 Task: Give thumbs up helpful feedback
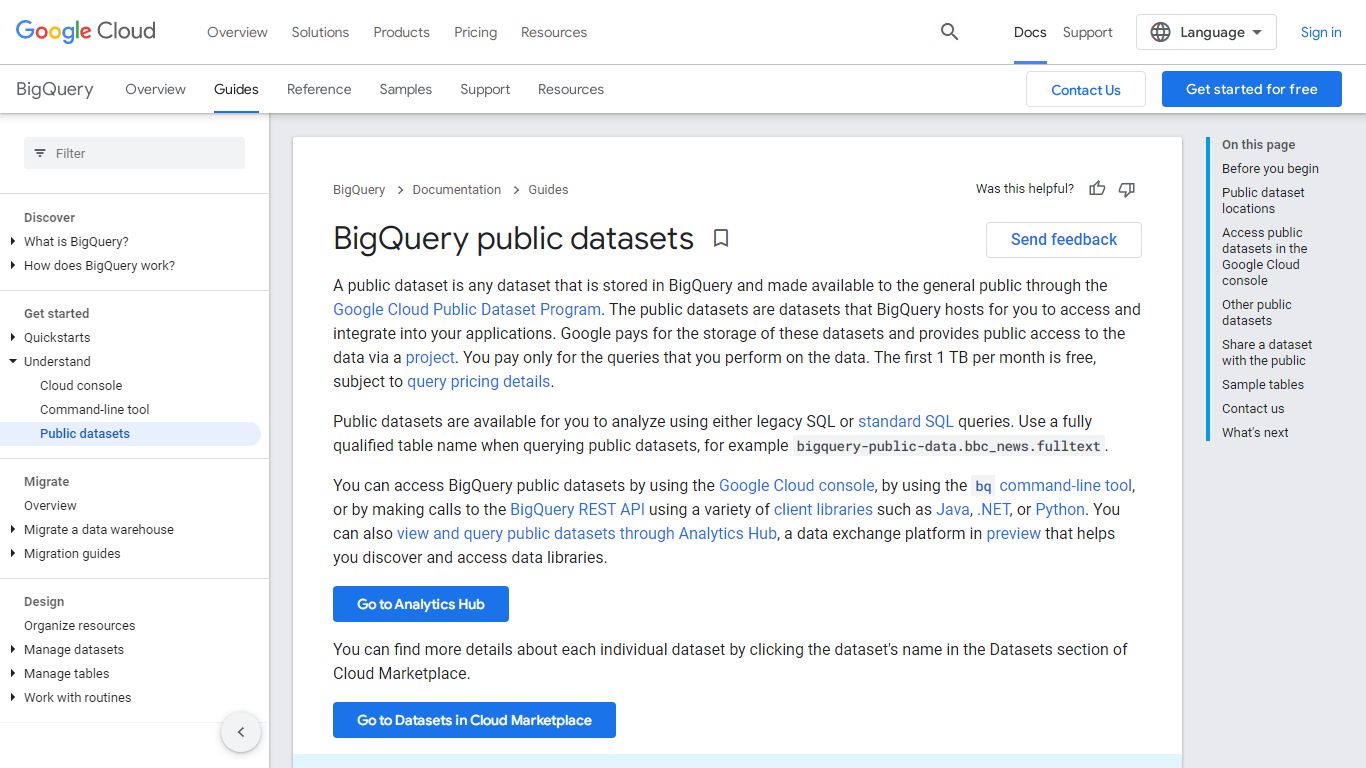(1097, 189)
